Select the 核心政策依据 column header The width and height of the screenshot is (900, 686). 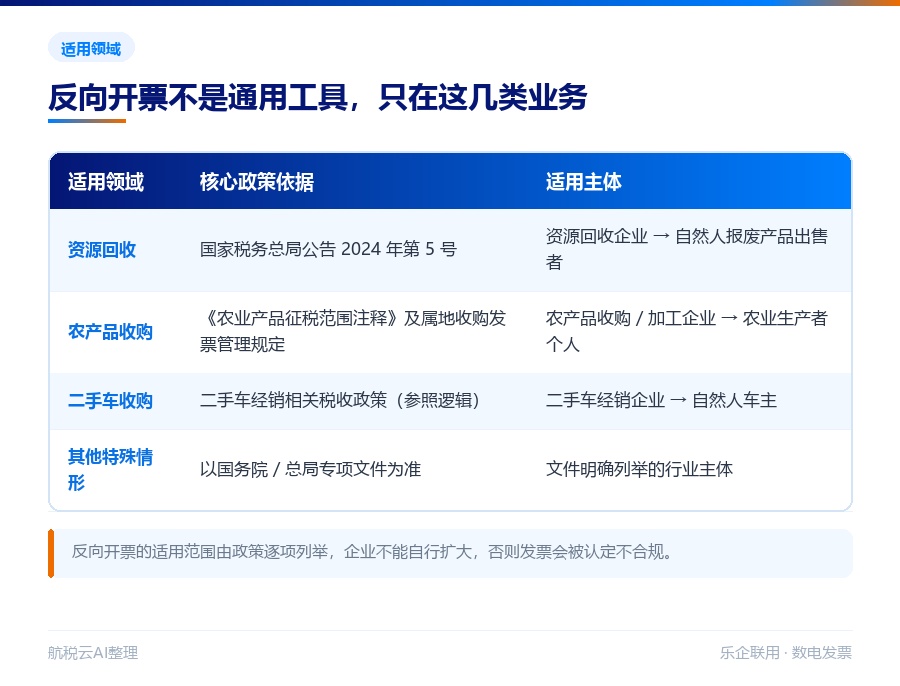257,181
